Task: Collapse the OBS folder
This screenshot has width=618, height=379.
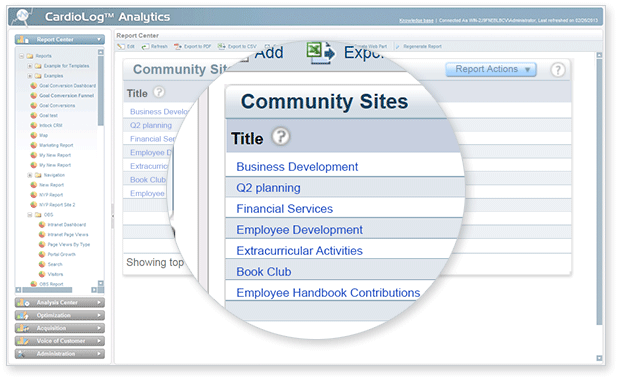Action: click(x=30, y=215)
